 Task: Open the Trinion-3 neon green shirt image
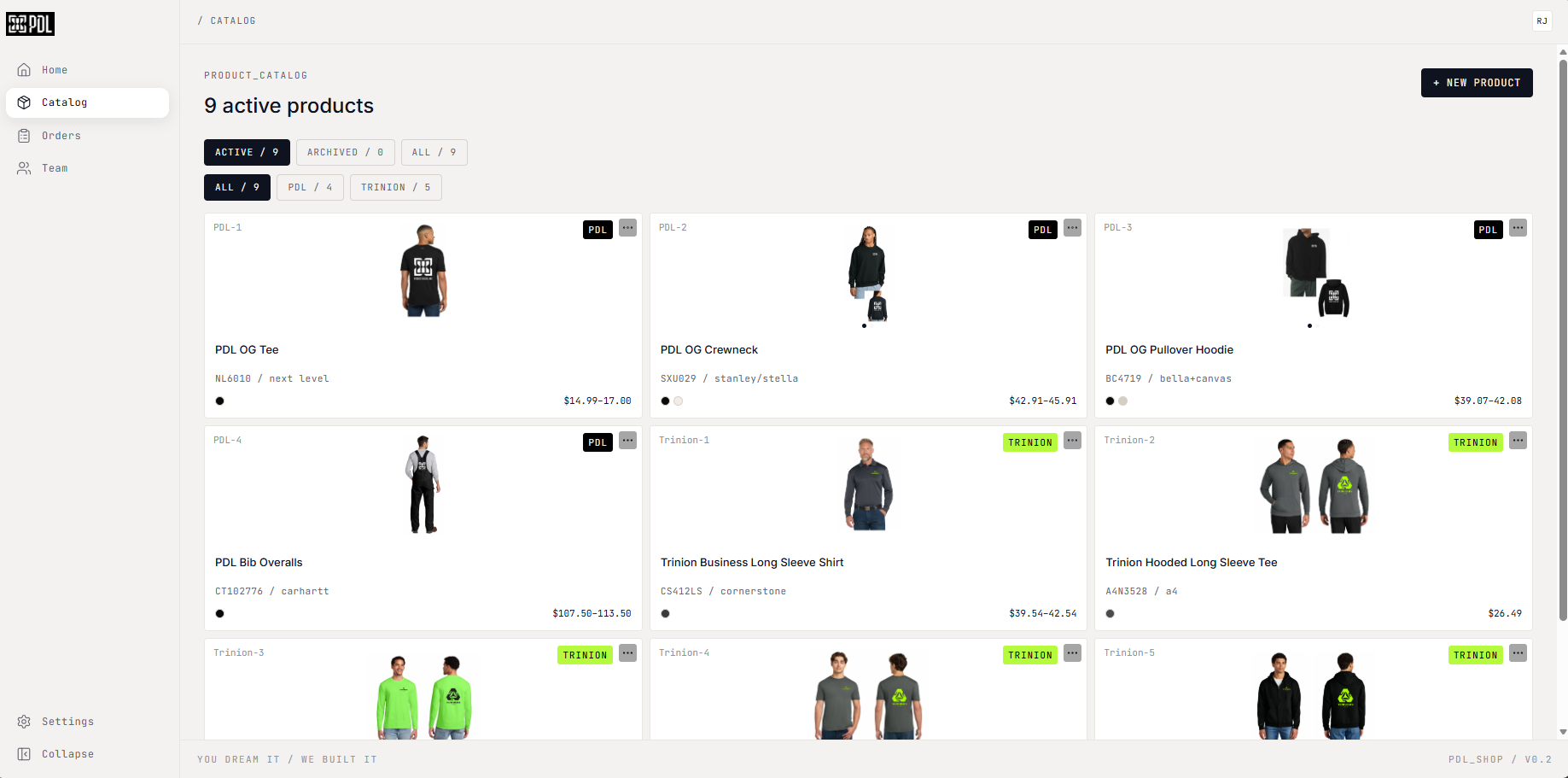pos(424,696)
